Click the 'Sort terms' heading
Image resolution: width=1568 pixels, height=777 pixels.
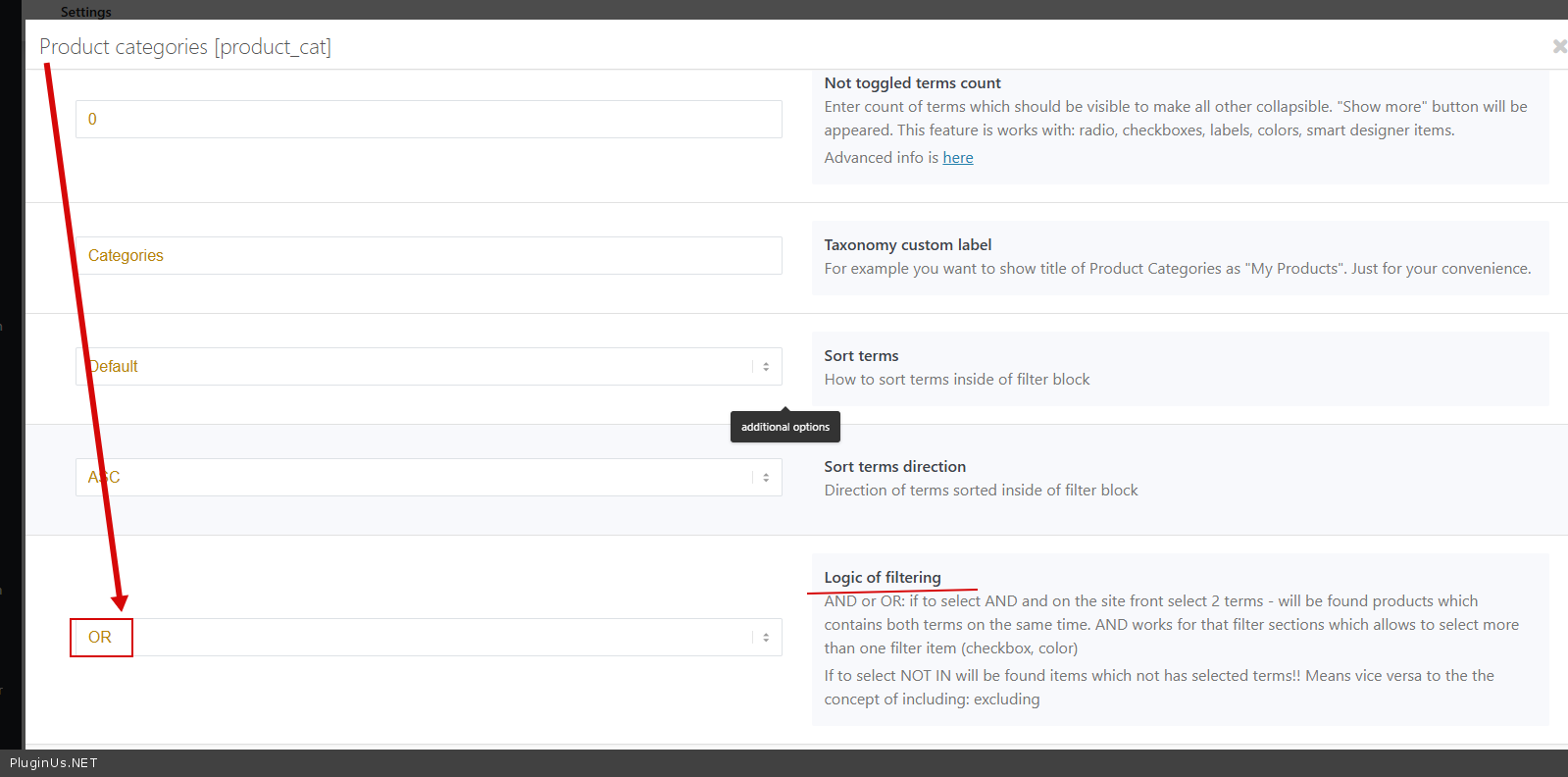click(x=861, y=356)
